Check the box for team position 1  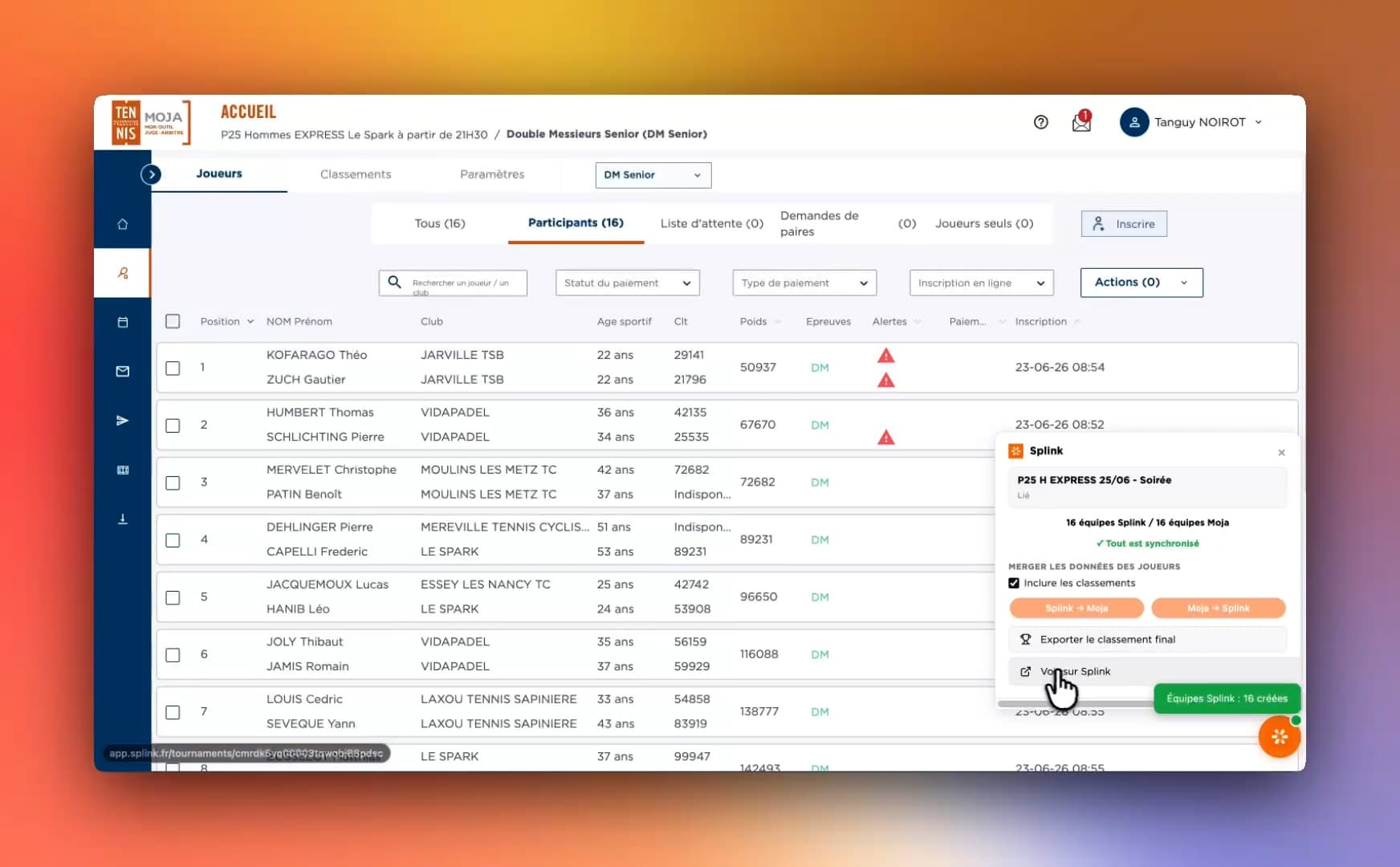173,368
